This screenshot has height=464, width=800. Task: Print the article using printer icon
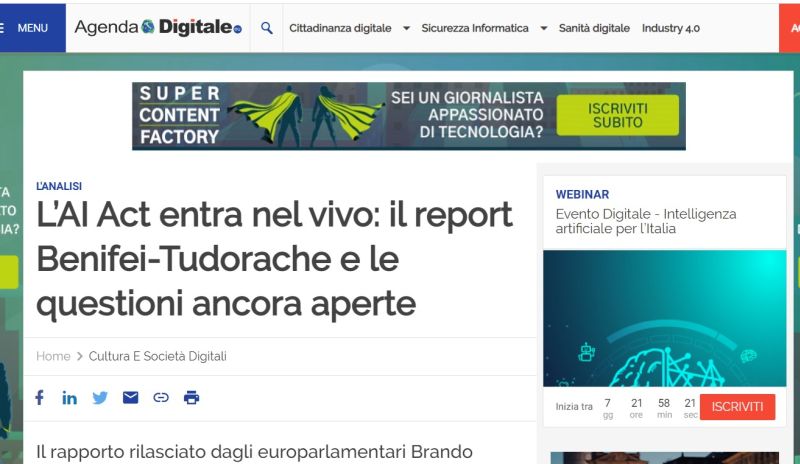[x=191, y=397]
